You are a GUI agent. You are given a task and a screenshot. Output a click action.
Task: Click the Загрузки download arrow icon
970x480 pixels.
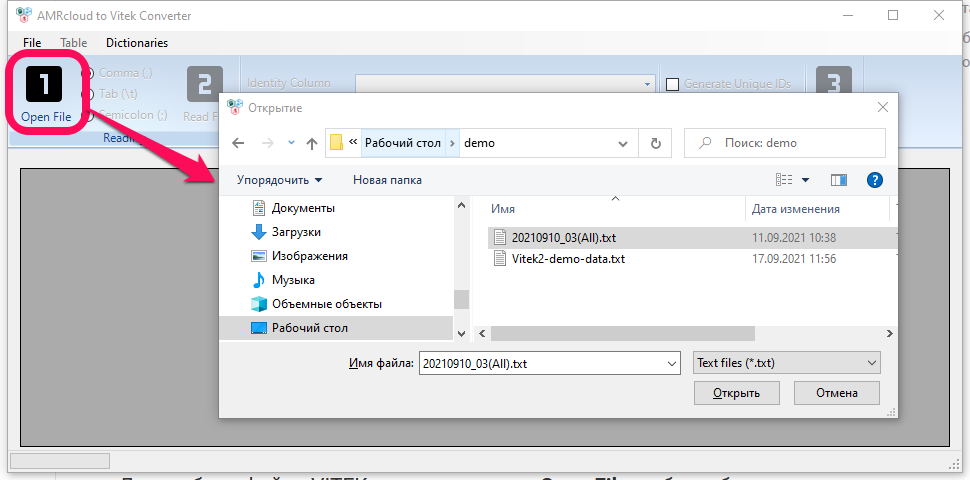259,232
